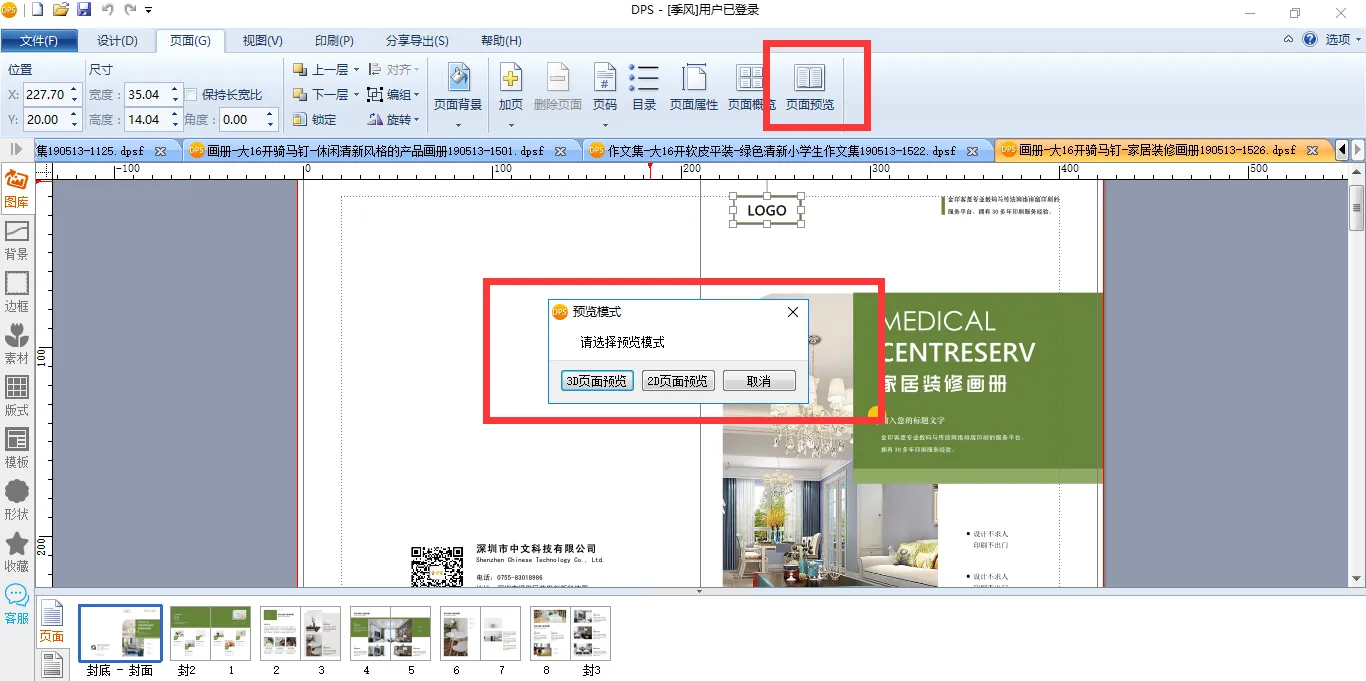Choose 2D页面预览 in preview mode dialog
Screen dimensions: 1366x681
(678, 381)
